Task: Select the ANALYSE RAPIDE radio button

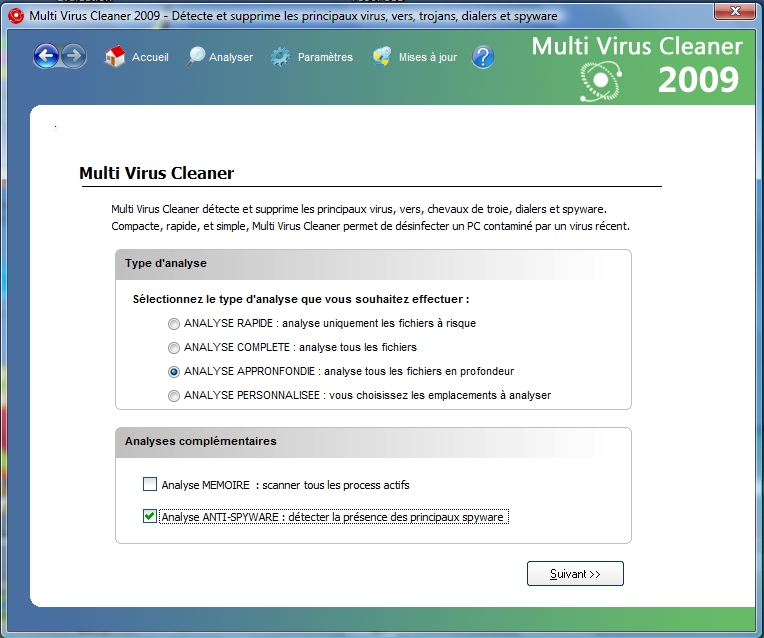Action: point(173,324)
